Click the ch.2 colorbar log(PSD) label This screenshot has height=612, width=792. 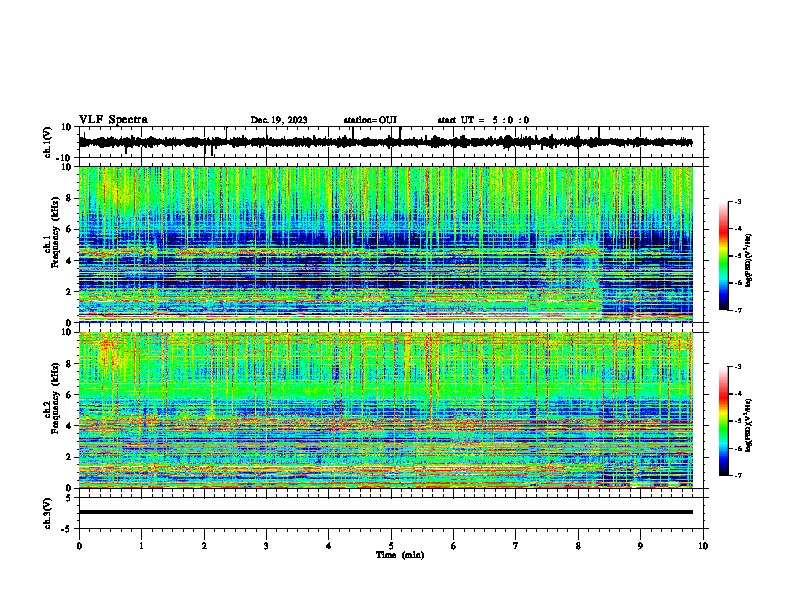[x=749, y=426]
